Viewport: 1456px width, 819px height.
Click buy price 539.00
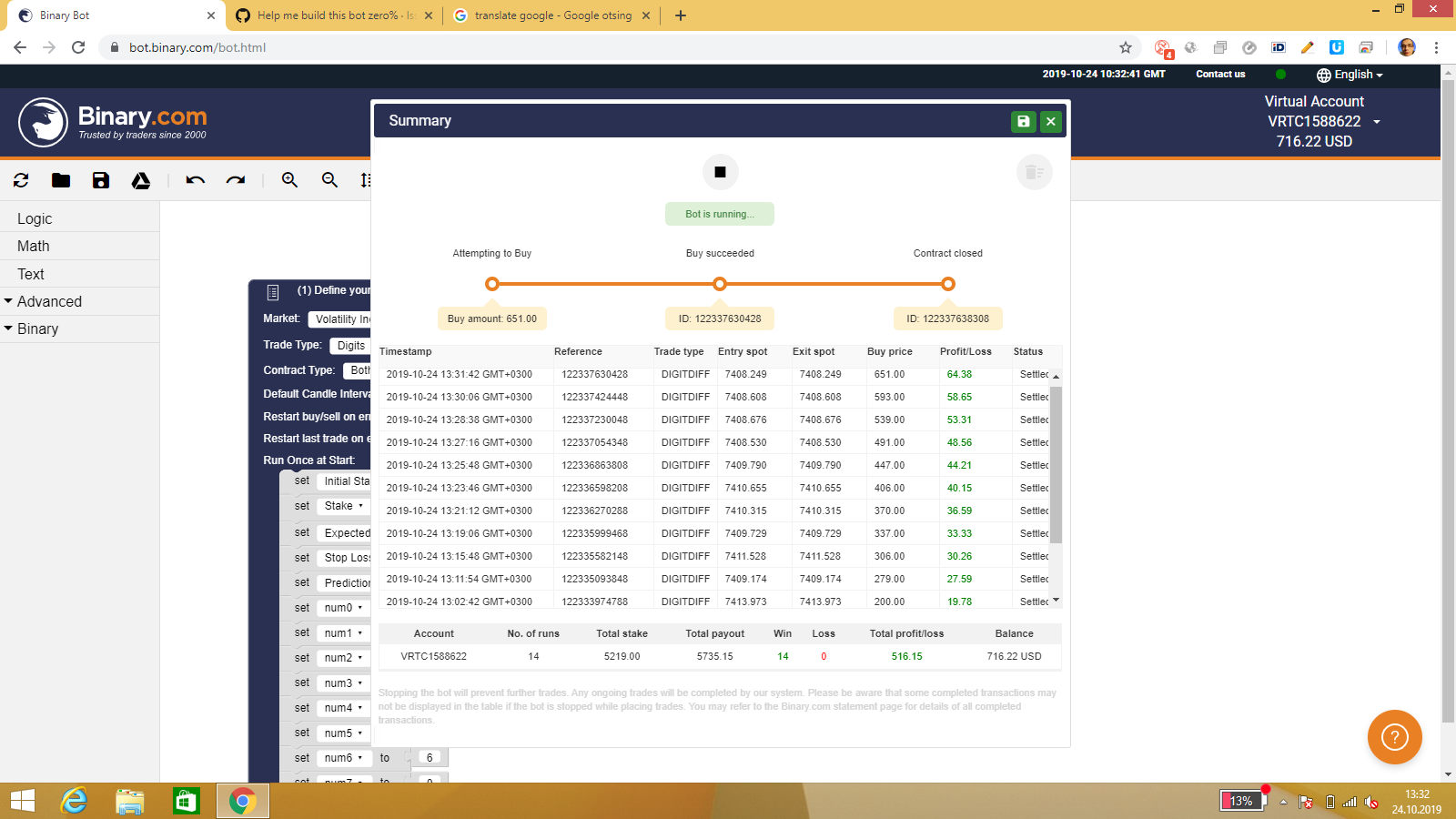point(889,420)
